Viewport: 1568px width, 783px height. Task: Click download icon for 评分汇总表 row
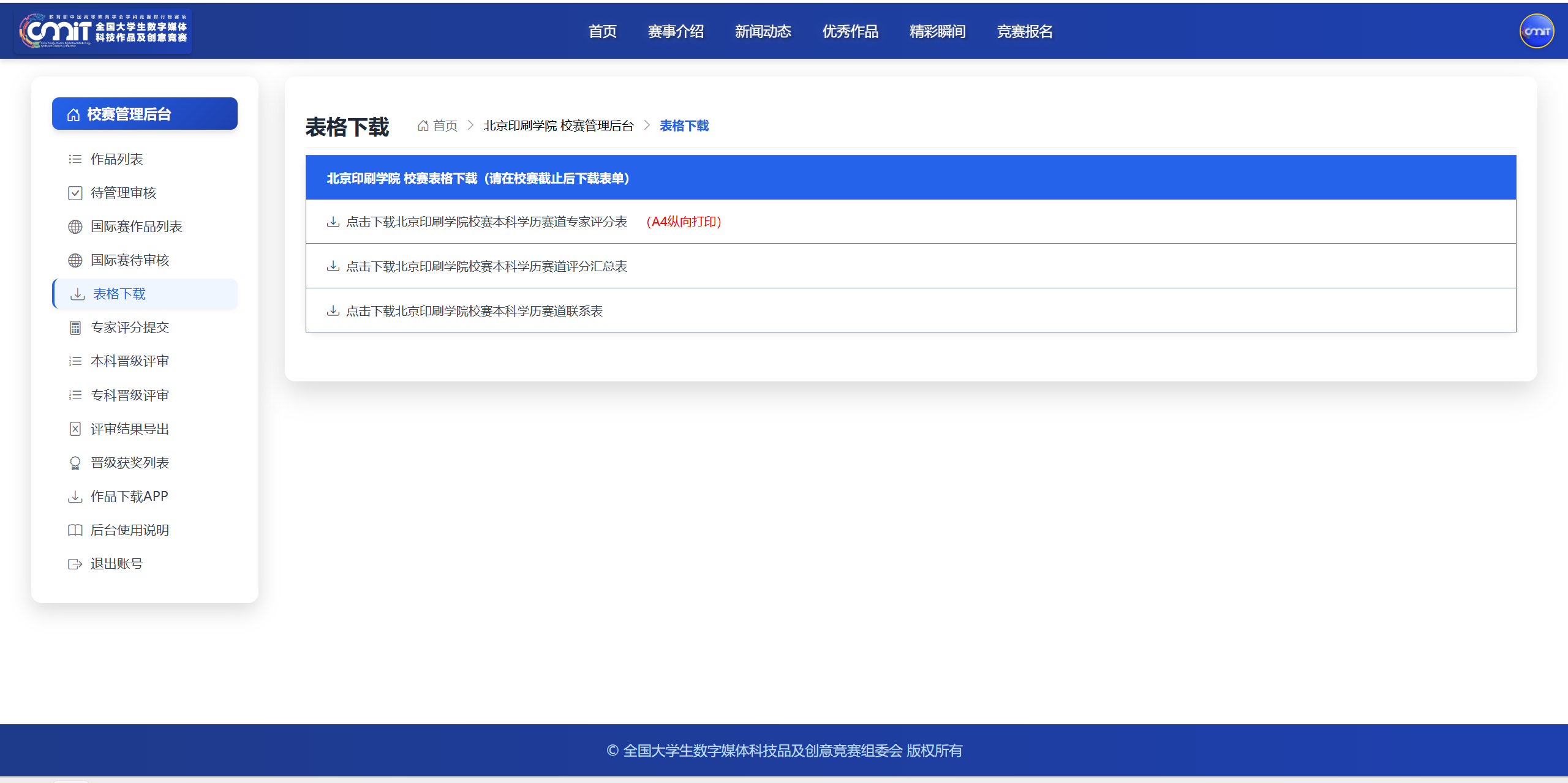tap(333, 266)
